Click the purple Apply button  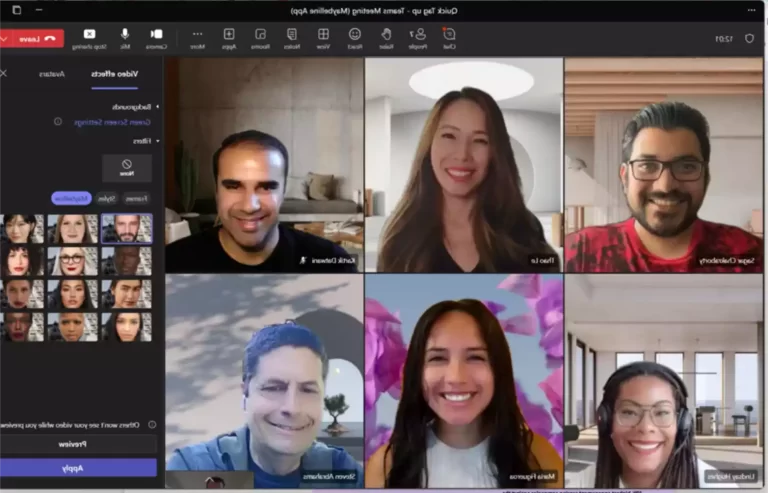[x=78, y=468]
